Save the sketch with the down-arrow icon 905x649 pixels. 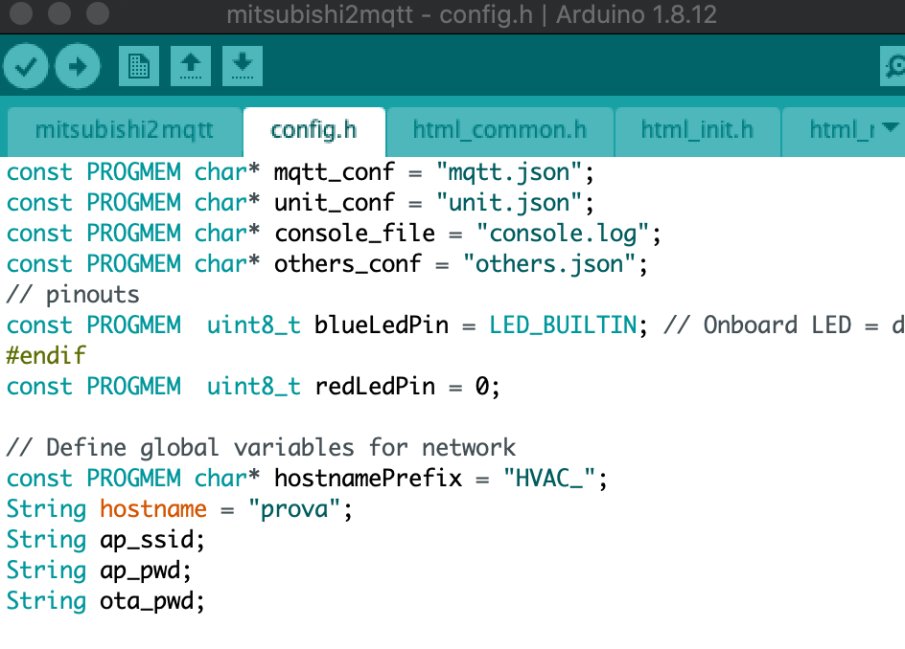242,66
